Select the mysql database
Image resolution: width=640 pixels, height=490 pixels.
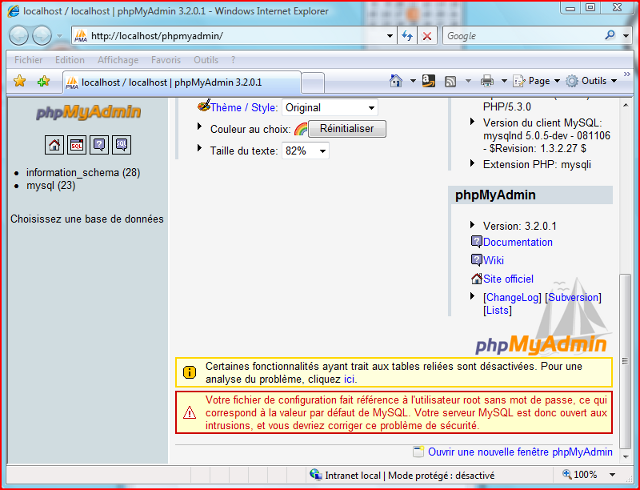point(51,186)
